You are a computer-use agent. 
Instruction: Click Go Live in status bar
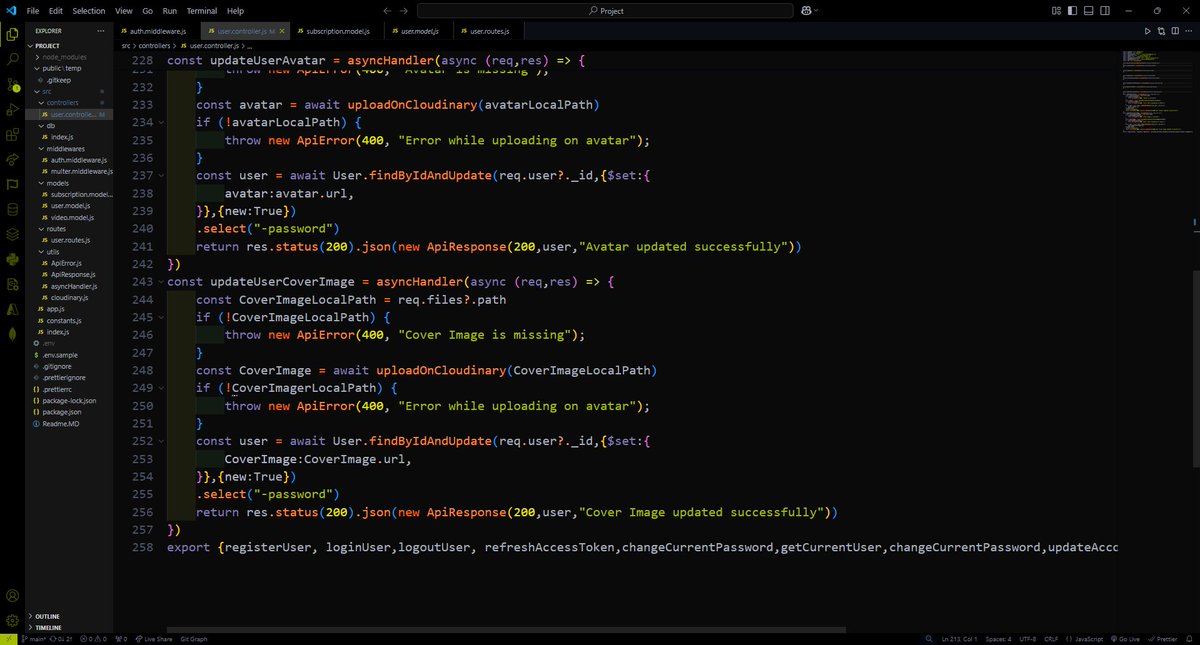(1124, 638)
